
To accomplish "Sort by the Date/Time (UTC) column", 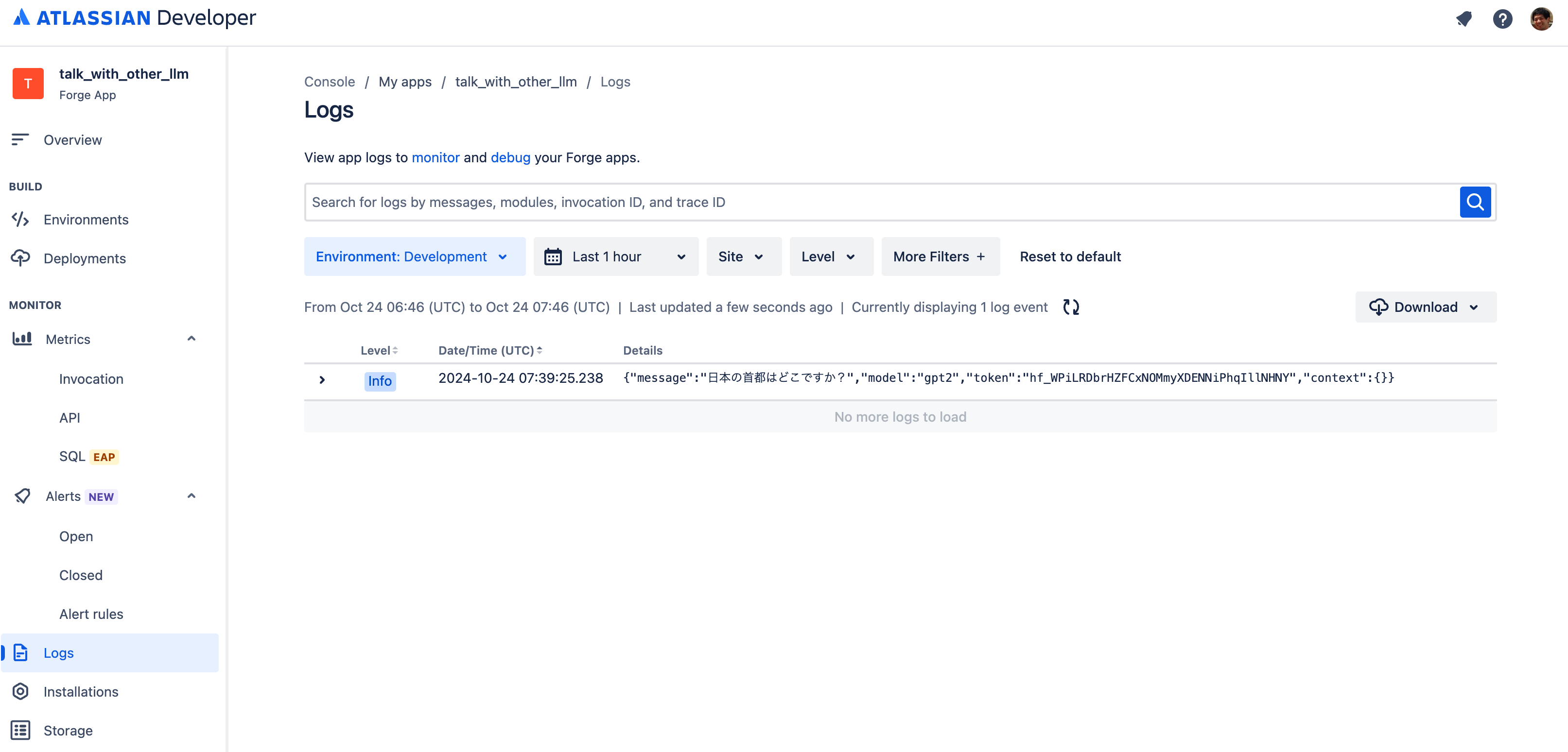I will (x=490, y=350).
